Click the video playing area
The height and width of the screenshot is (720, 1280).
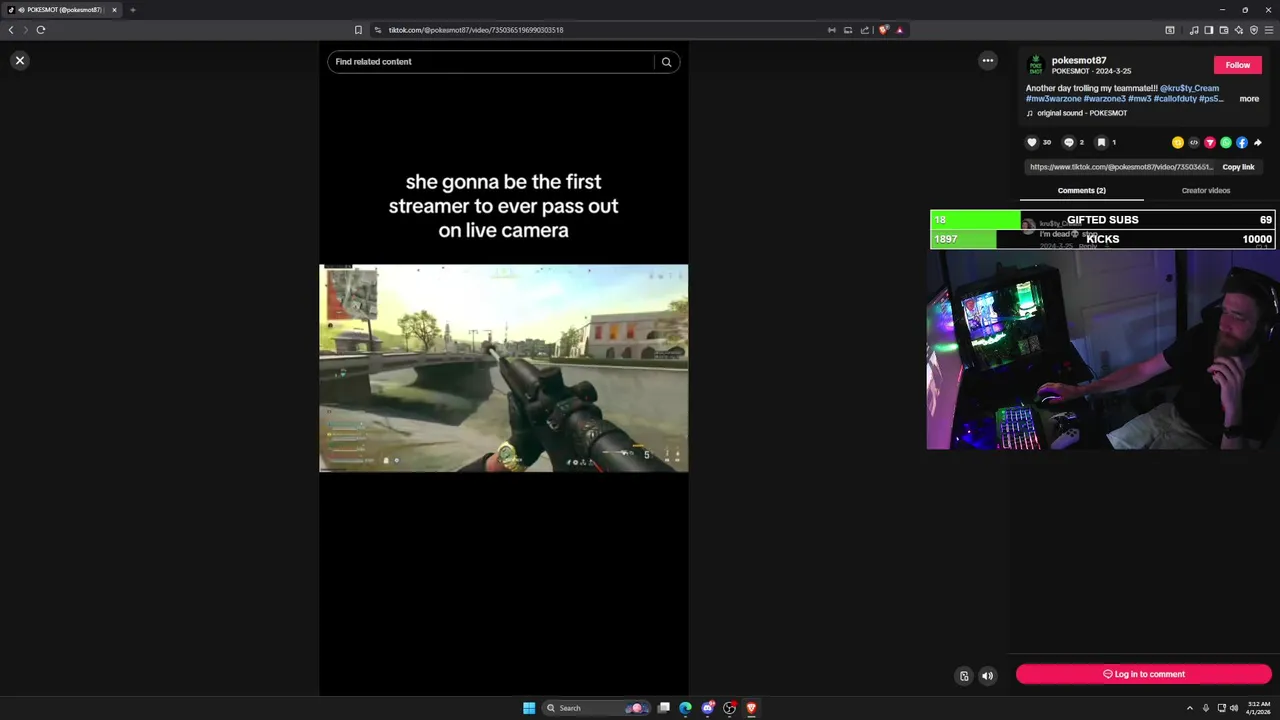click(x=503, y=368)
